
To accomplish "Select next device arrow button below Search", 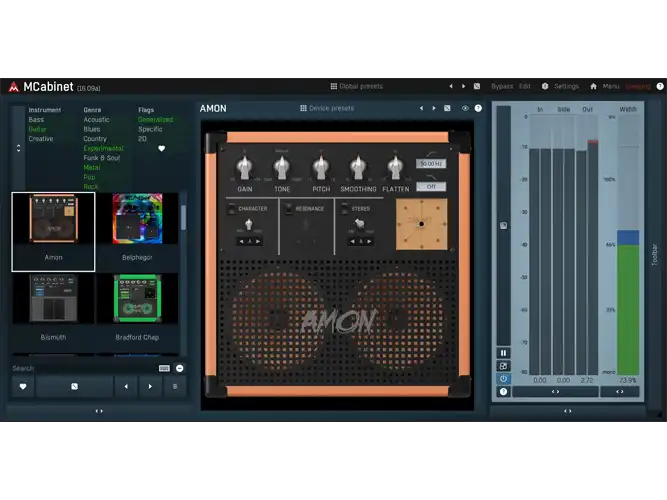I will [150, 386].
